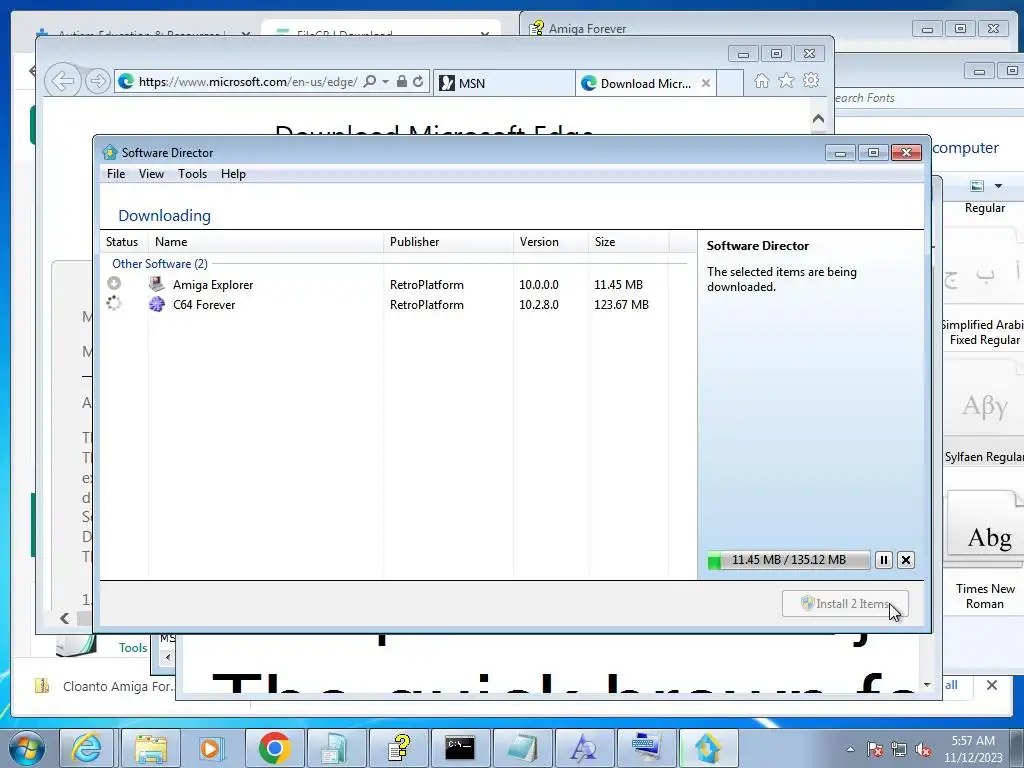Open the Help menu in Software Director
The width and height of the screenshot is (1024, 768).
[233, 174]
